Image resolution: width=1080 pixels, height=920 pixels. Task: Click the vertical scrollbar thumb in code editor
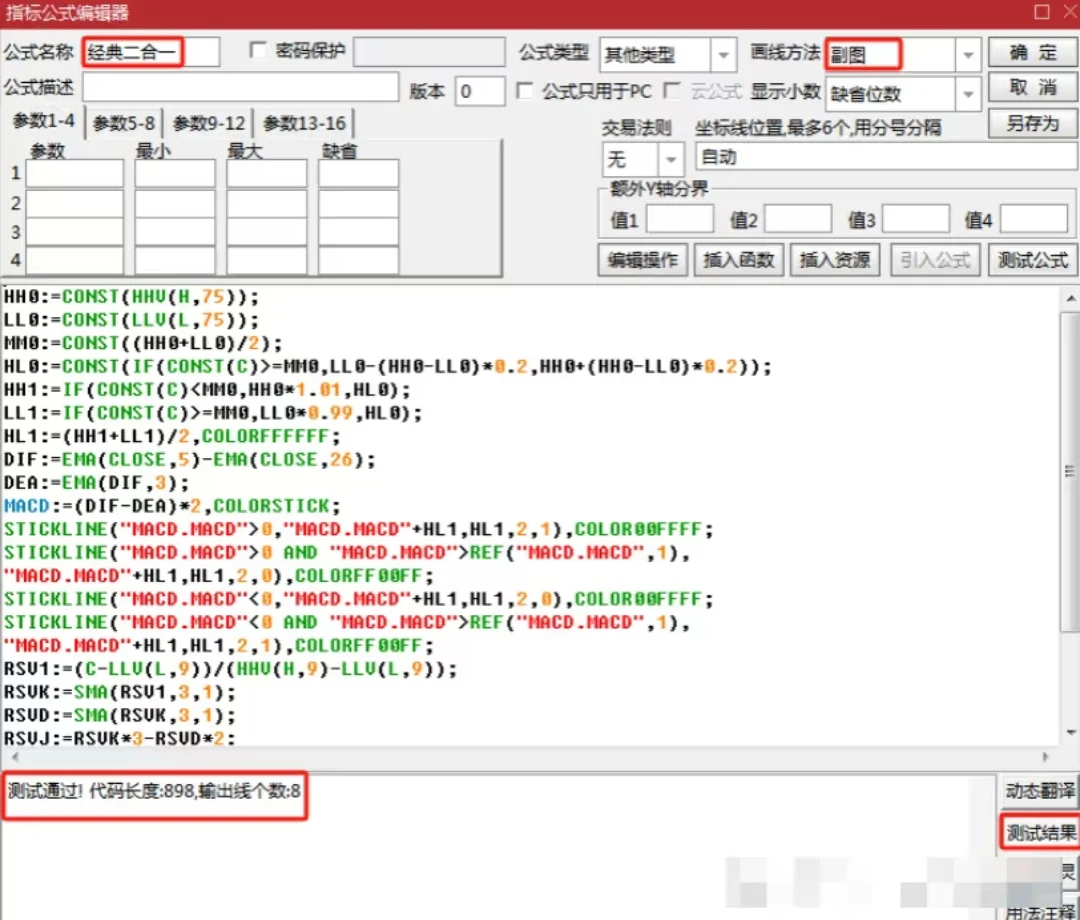1070,471
